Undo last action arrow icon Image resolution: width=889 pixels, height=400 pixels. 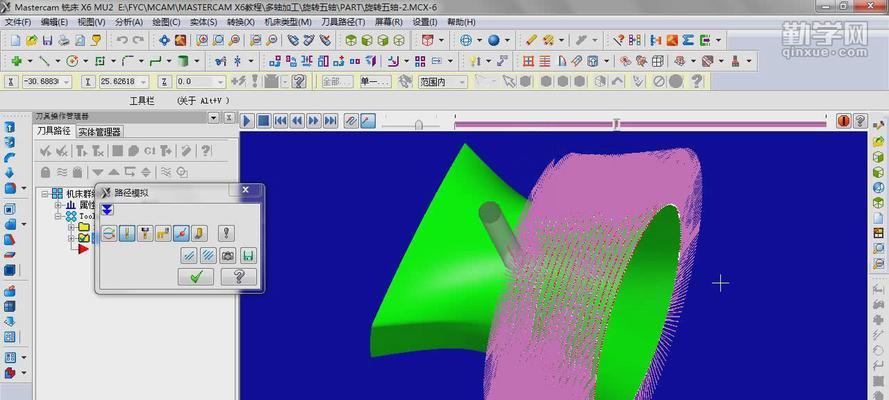pyautogui.click(x=122, y=40)
